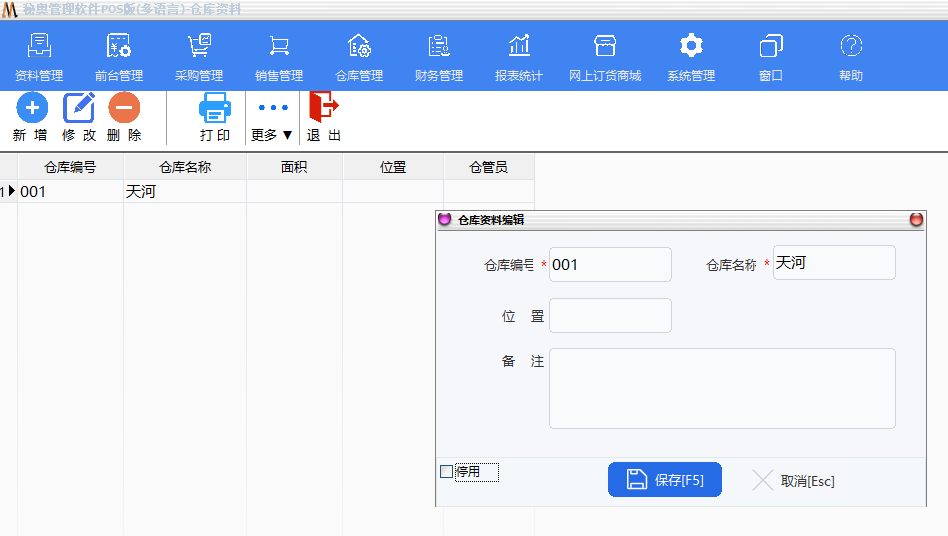Click the 仓库名称 input field
Screen dimensions: 948x536
[834, 263]
